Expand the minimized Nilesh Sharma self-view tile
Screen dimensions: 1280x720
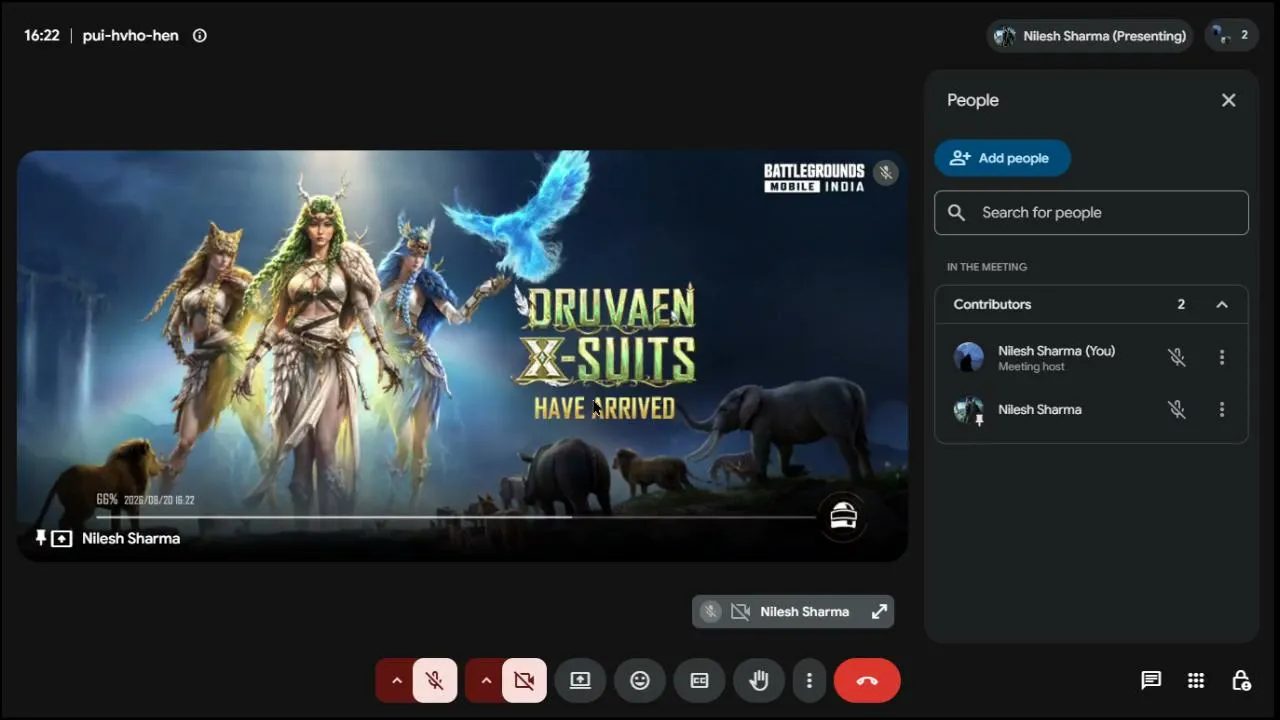point(879,612)
